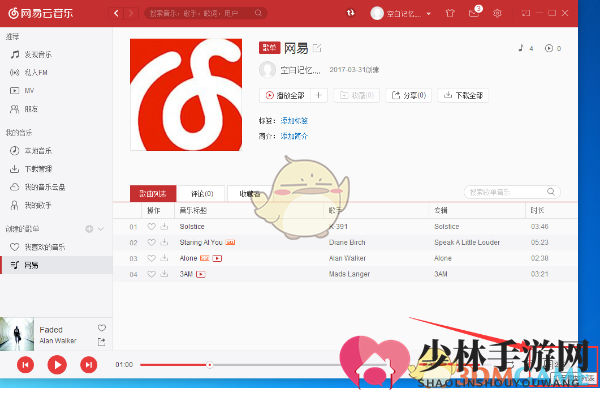Open the Faded now-playing album thumbnail
Viewport: 600px width, 395px height.
pyautogui.click(x=17, y=334)
